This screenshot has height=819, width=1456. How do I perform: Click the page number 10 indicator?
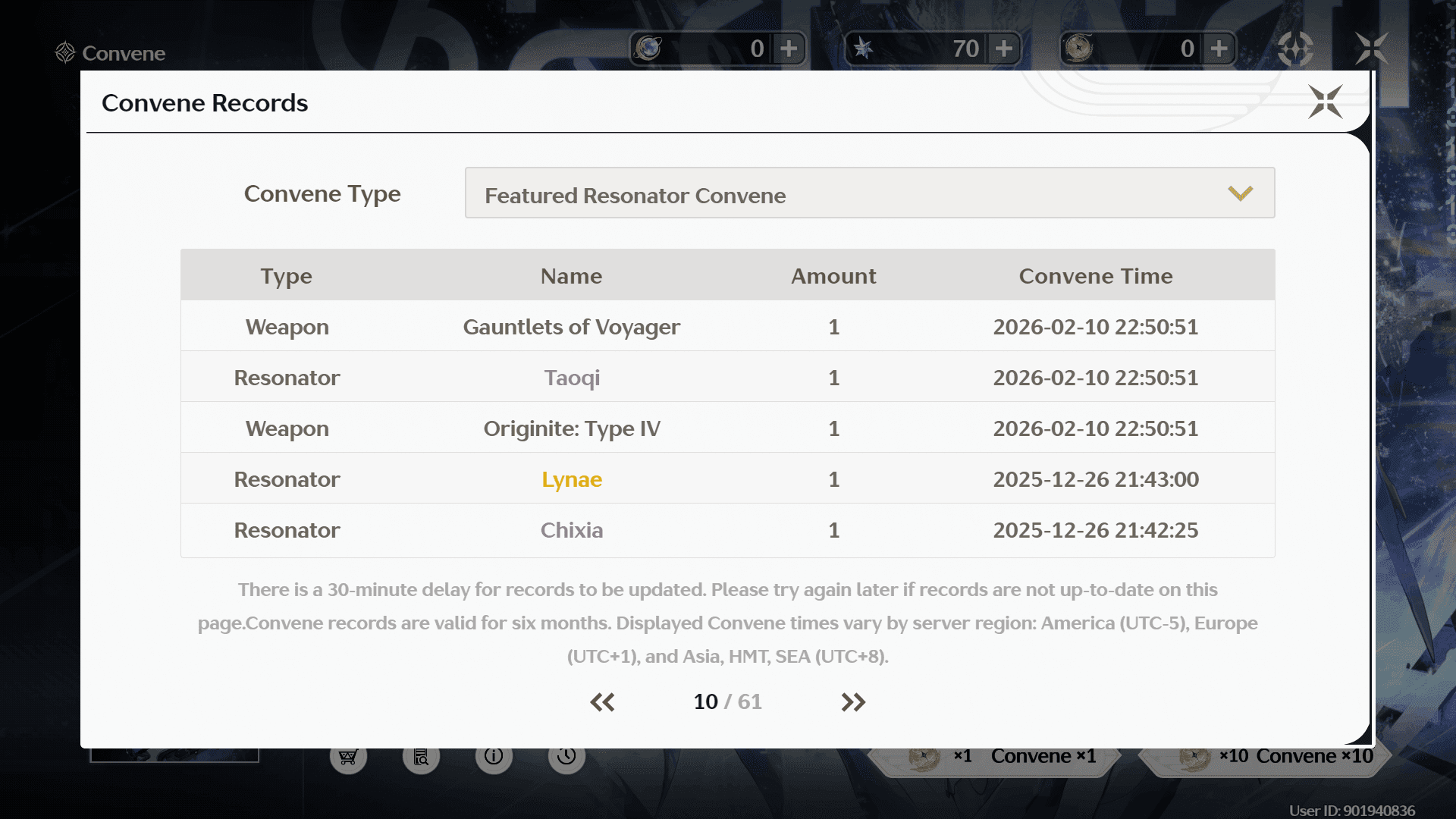pos(705,702)
